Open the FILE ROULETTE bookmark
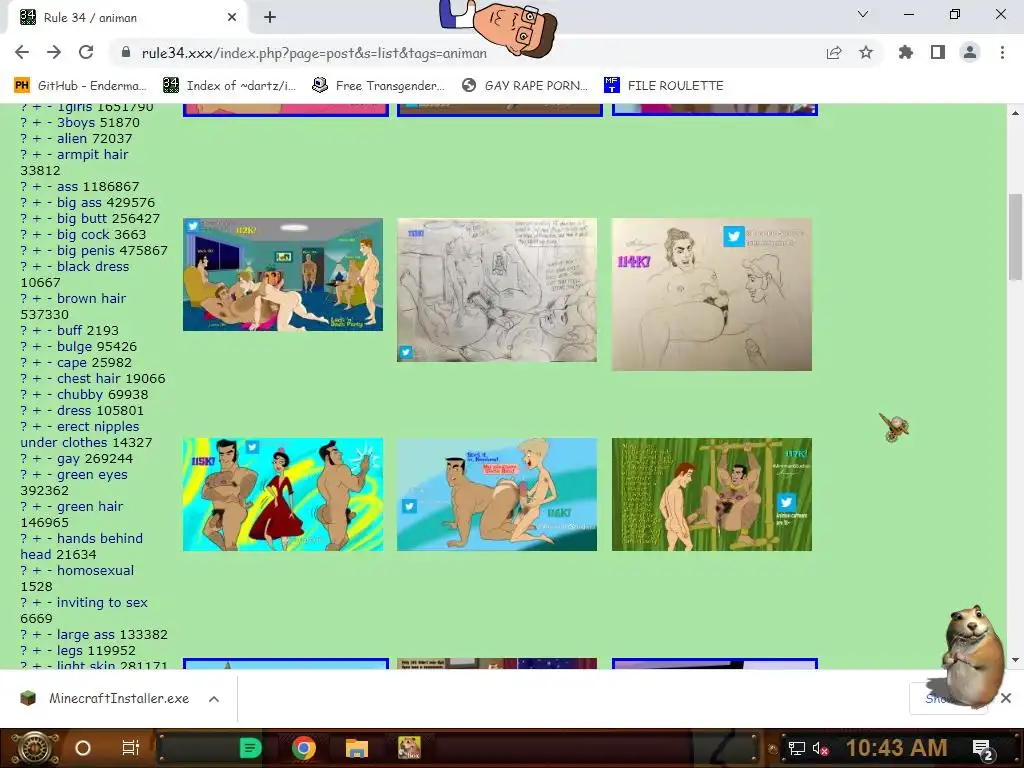The image size is (1024, 768). pyautogui.click(x=664, y=86)
